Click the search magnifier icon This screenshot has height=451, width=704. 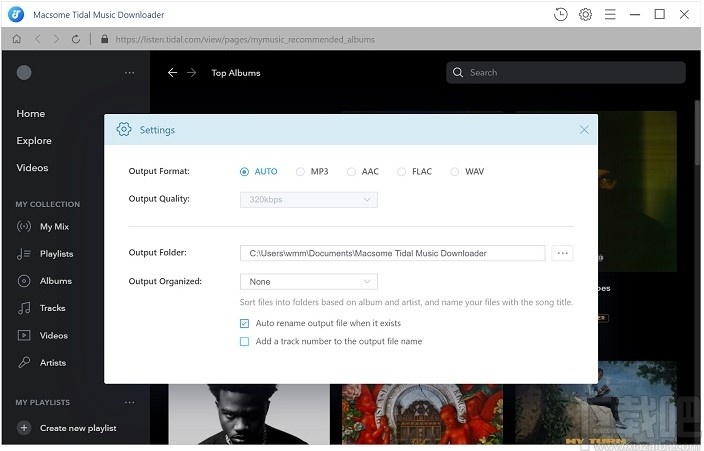(458, 72)
